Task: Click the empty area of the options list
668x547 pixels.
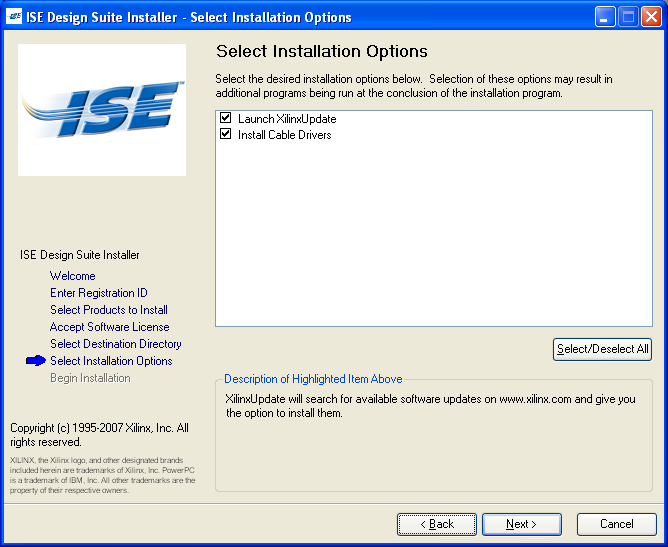Action: (x=433, y=240)
